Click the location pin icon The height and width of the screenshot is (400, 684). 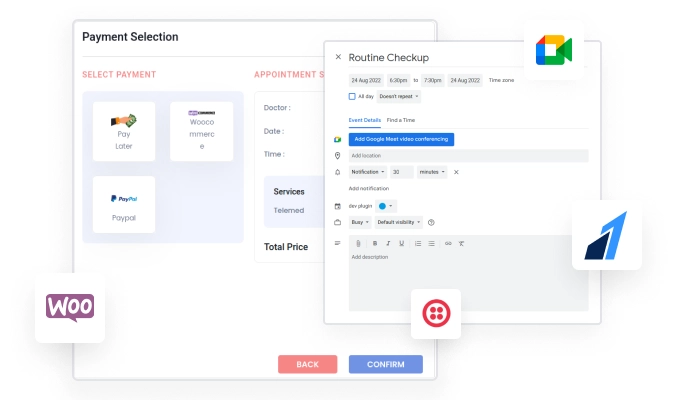click(x=337, y=156)
